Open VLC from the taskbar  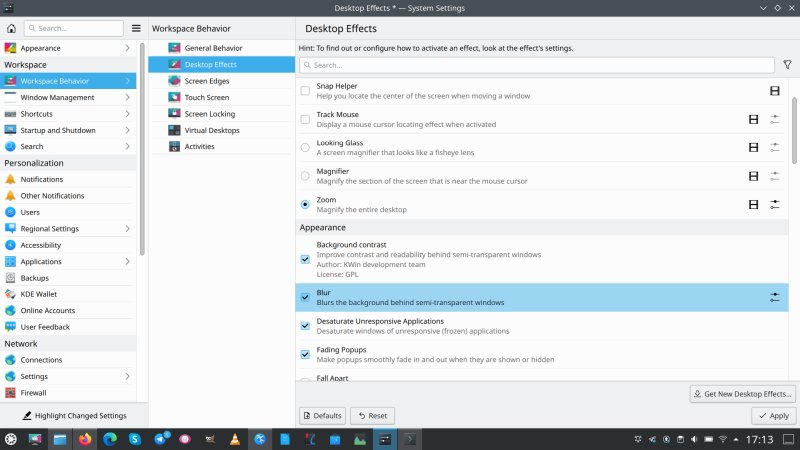click(235, 439)
